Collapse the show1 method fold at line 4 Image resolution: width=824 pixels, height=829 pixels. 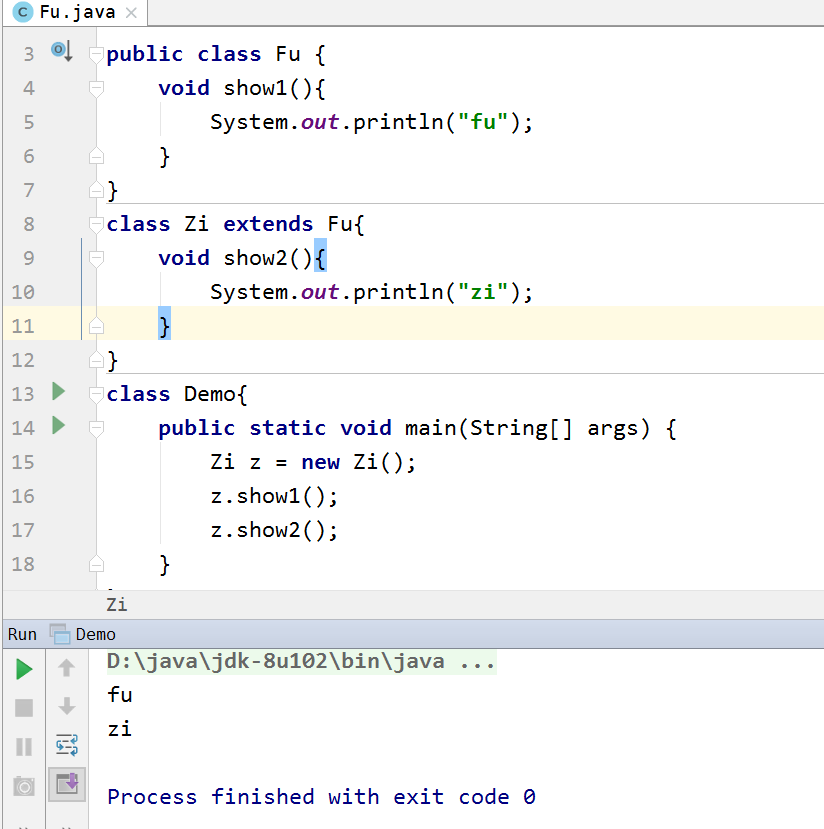click(x=96, y=88)
